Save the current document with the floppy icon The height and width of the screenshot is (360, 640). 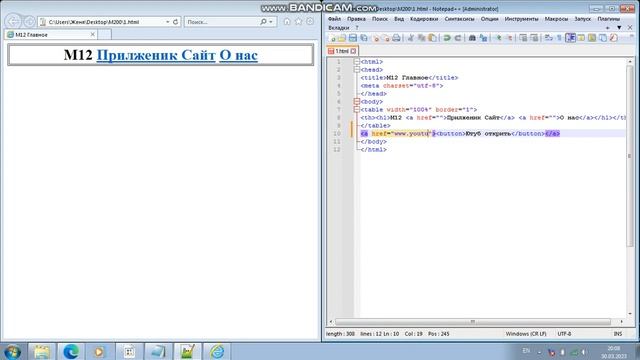click(353, 38)
